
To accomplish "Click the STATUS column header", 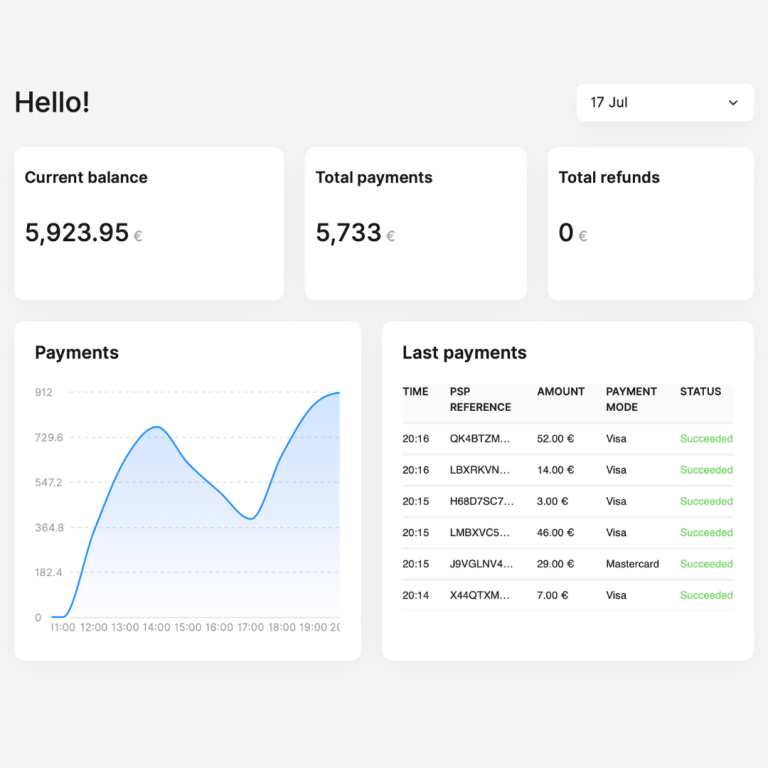I will 700,392.
